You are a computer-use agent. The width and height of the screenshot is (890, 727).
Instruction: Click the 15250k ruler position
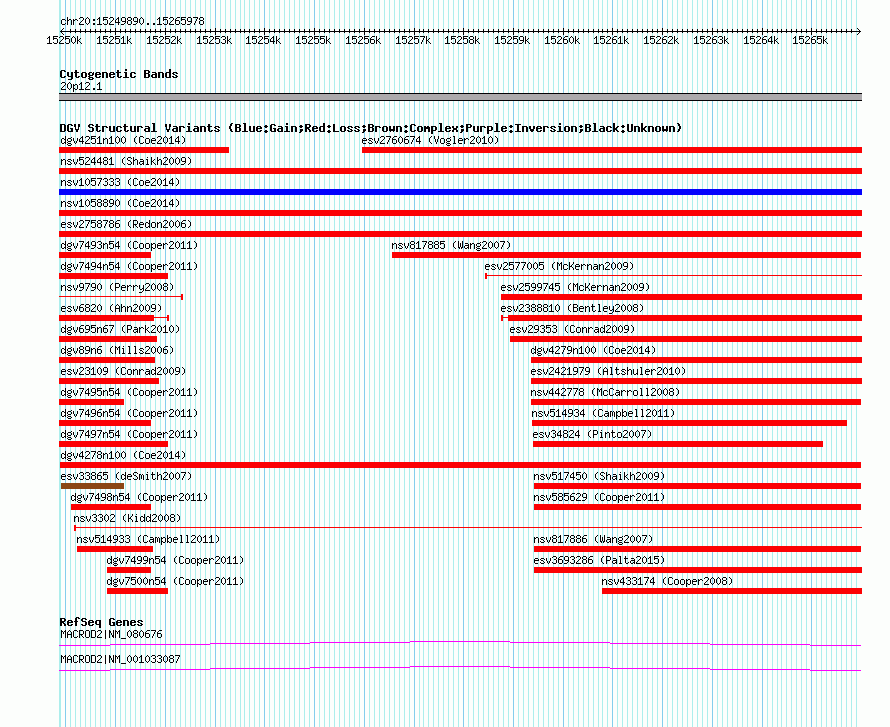click(x=64, y=40)
